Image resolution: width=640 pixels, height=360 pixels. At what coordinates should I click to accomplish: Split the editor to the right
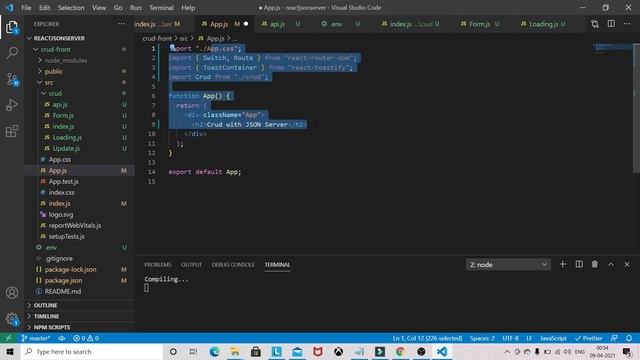tap(611, 24)
